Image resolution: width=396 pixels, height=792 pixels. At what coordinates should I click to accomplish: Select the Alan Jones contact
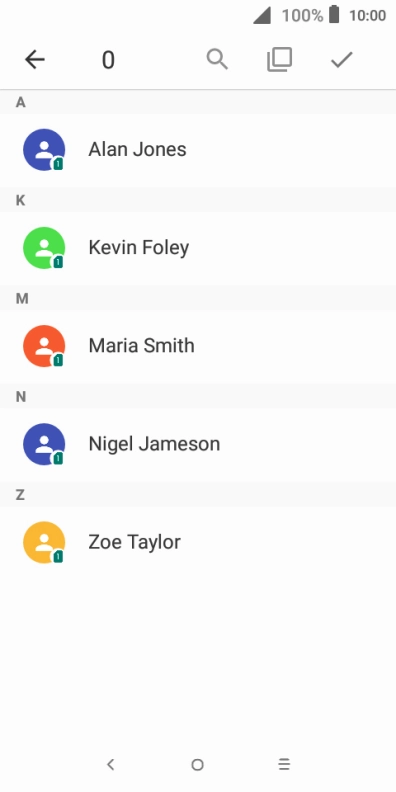[x=198, y=150]
